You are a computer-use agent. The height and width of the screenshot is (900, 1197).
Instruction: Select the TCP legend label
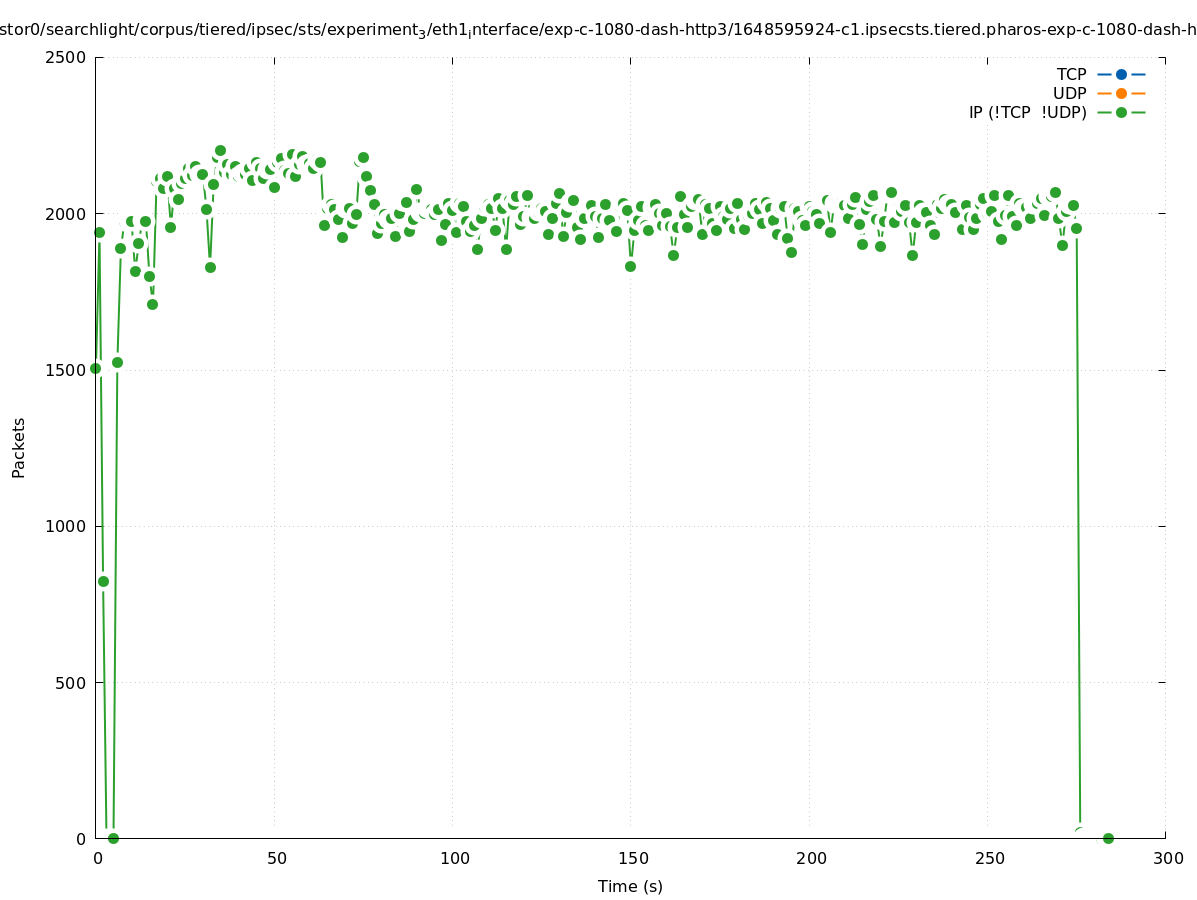pyautogui.click(x=1071, y=74)
